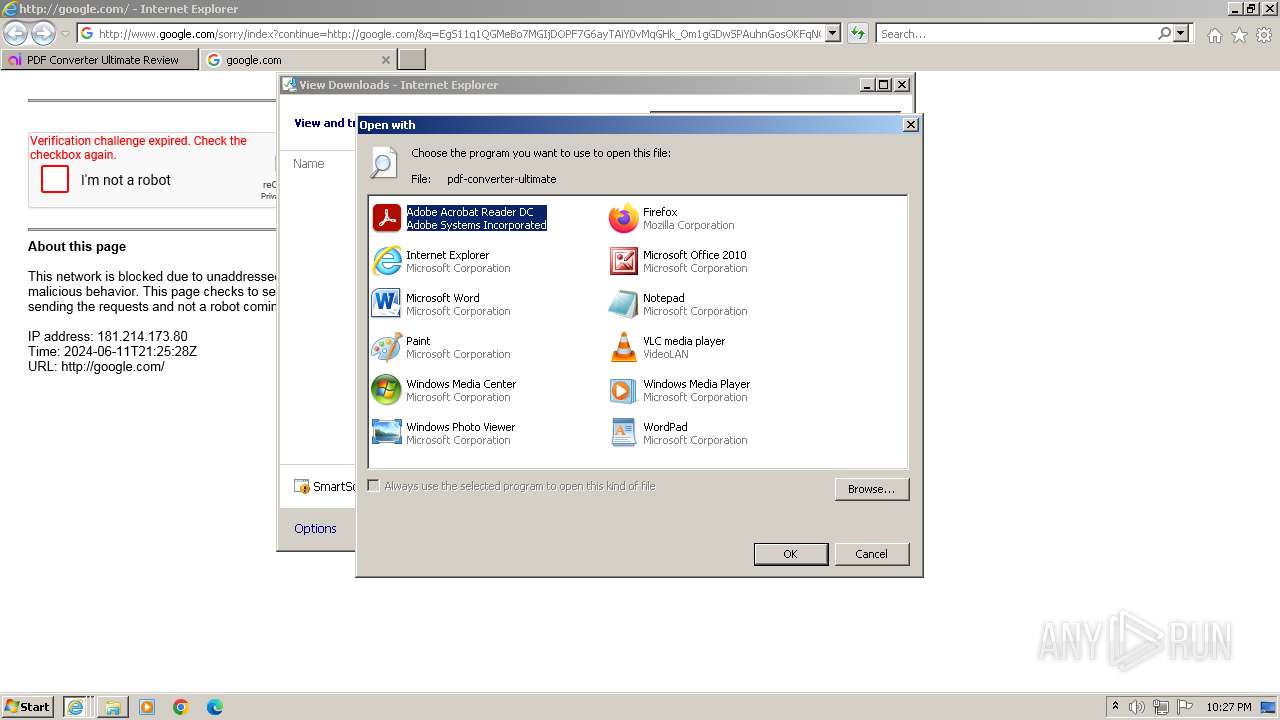Open media player taskbar icon
1280x720 pixels.
coord(147,707)
